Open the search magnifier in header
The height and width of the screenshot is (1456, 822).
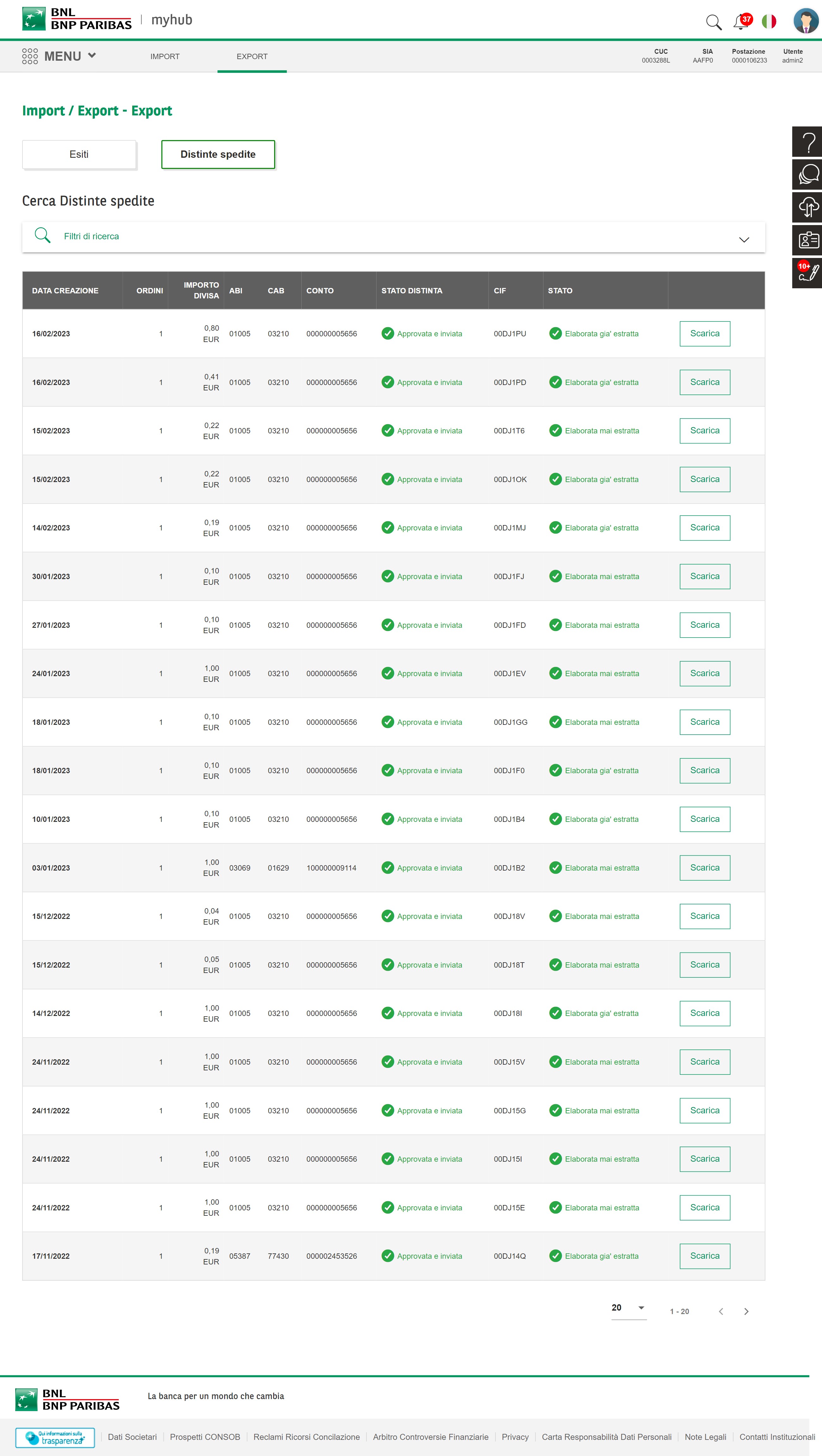pos(714,22)
